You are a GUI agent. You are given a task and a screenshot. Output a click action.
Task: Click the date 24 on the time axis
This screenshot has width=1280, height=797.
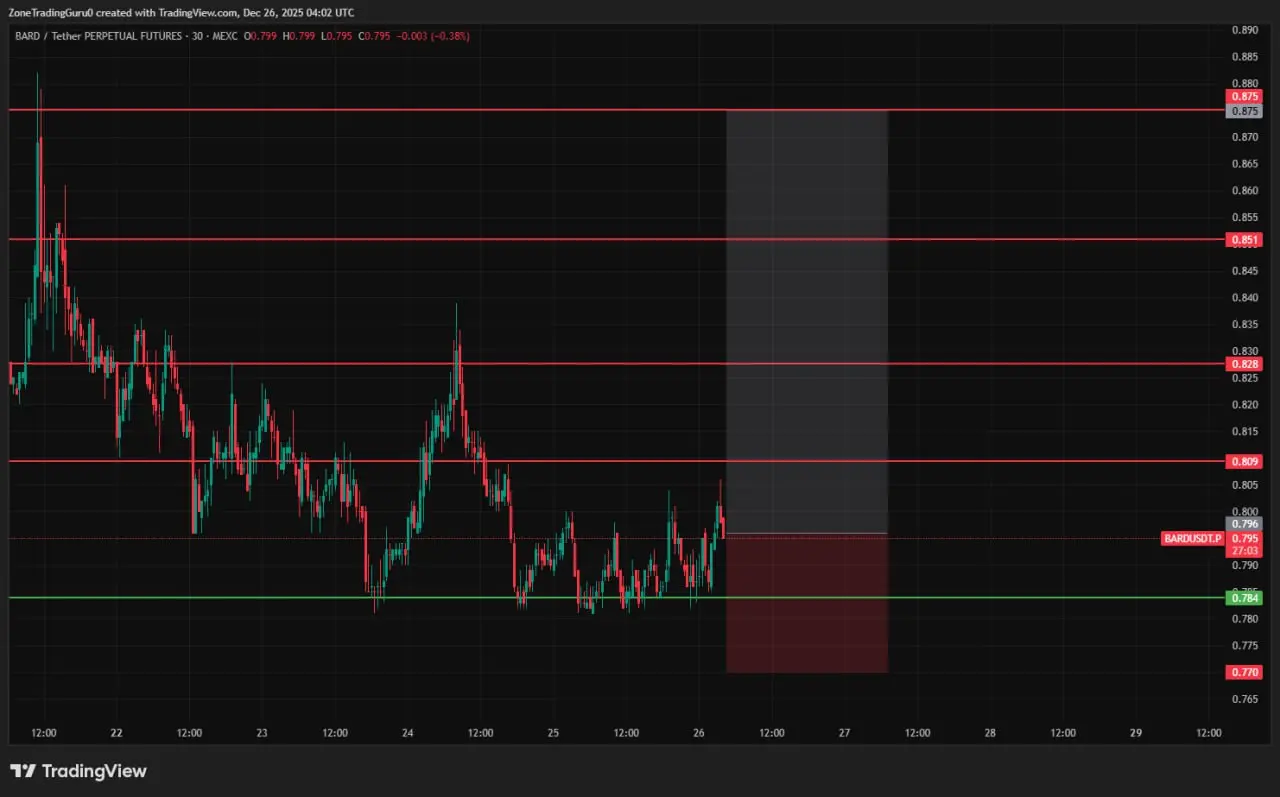pos(408,733)
